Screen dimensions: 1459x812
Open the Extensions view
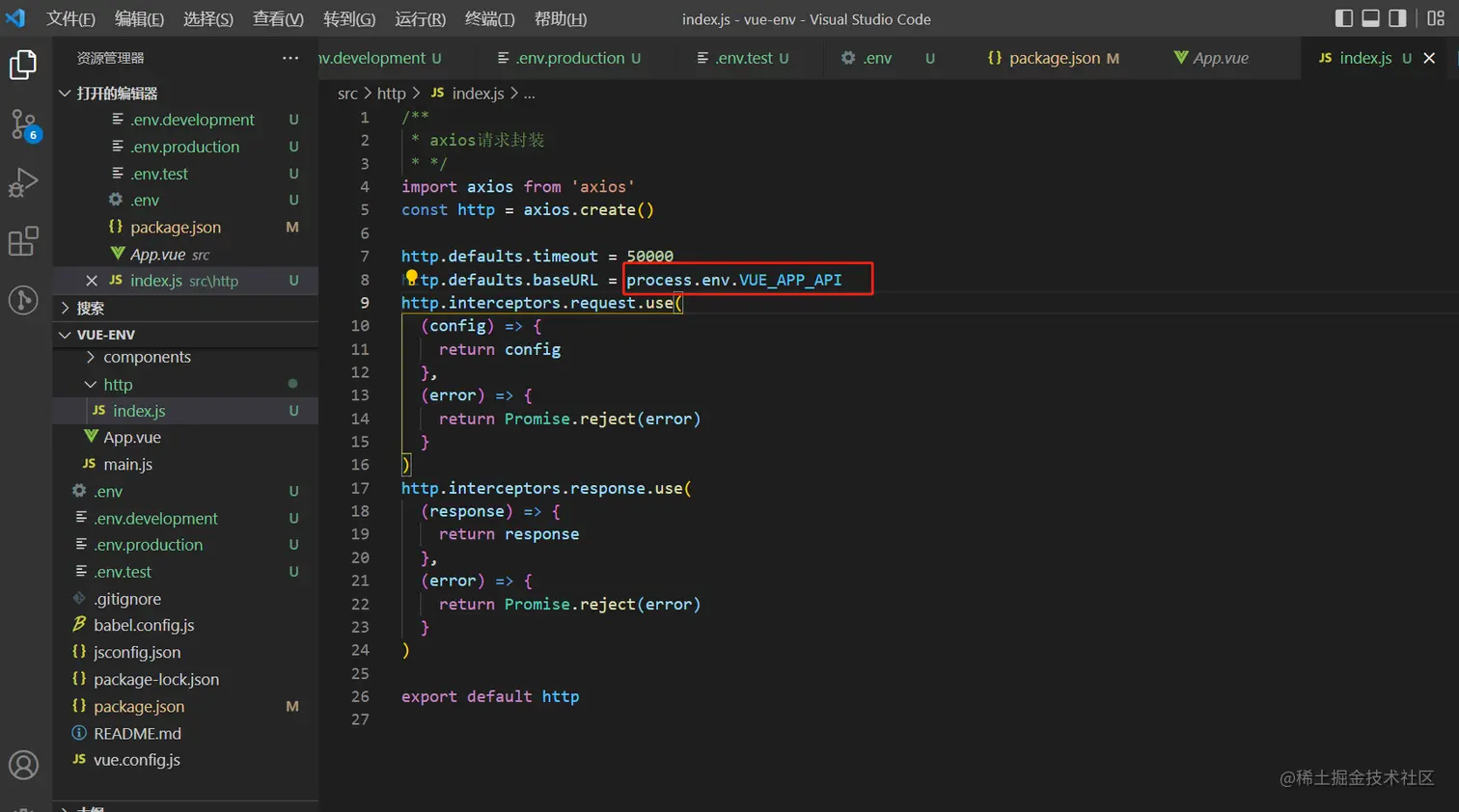tap(23, 240)
